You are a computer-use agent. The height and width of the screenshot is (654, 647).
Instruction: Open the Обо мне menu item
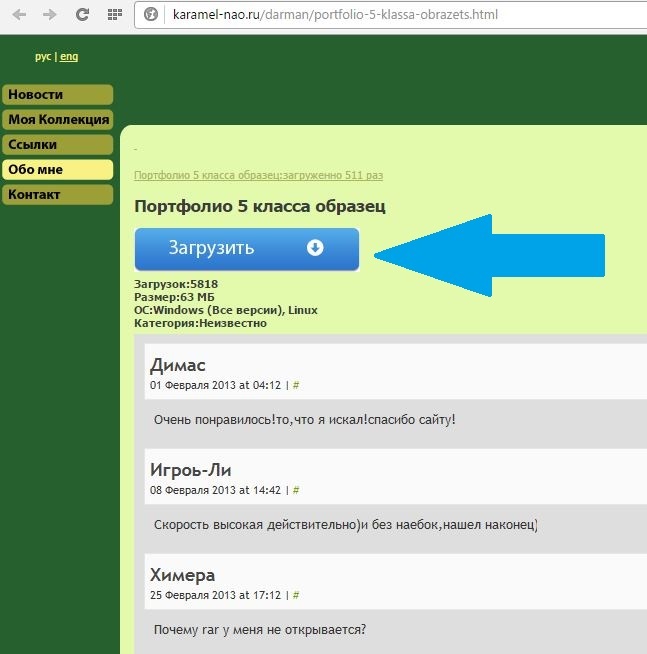click(58, 170)
